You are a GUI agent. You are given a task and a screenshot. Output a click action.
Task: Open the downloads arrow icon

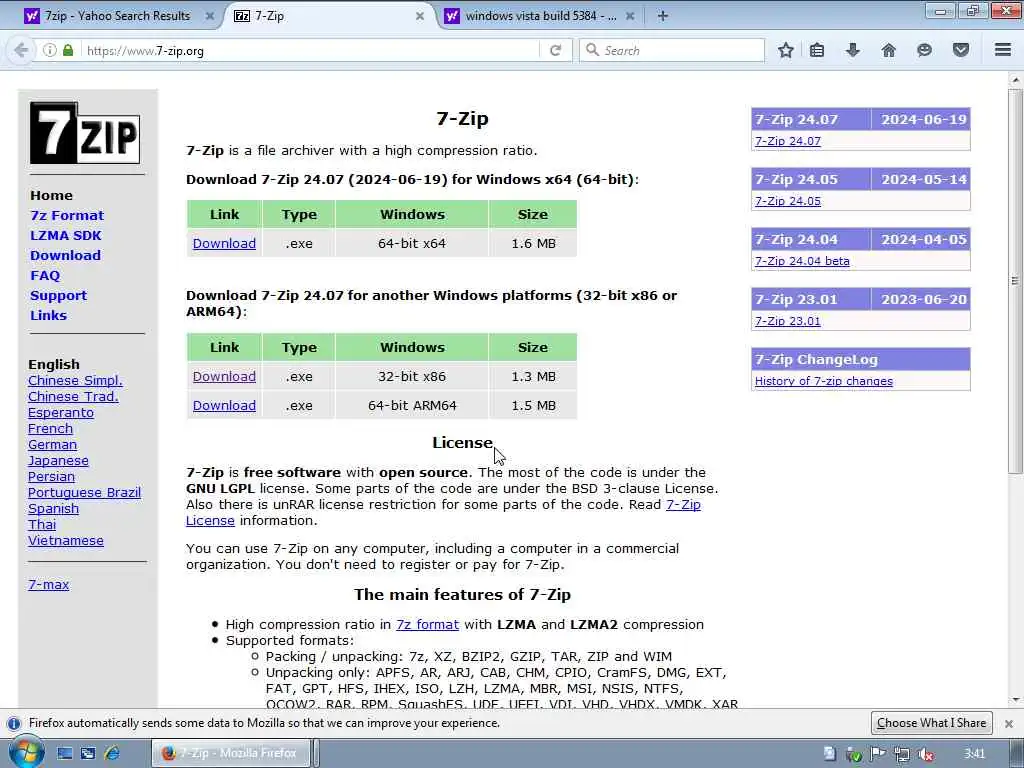pyautogui.click(x=853, y=50)
